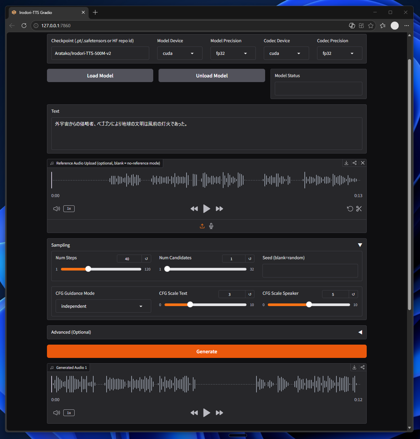Click the Irodori-TTS Gradio browser tab
This screenshot has height=439, width=420.
[48, 12]
